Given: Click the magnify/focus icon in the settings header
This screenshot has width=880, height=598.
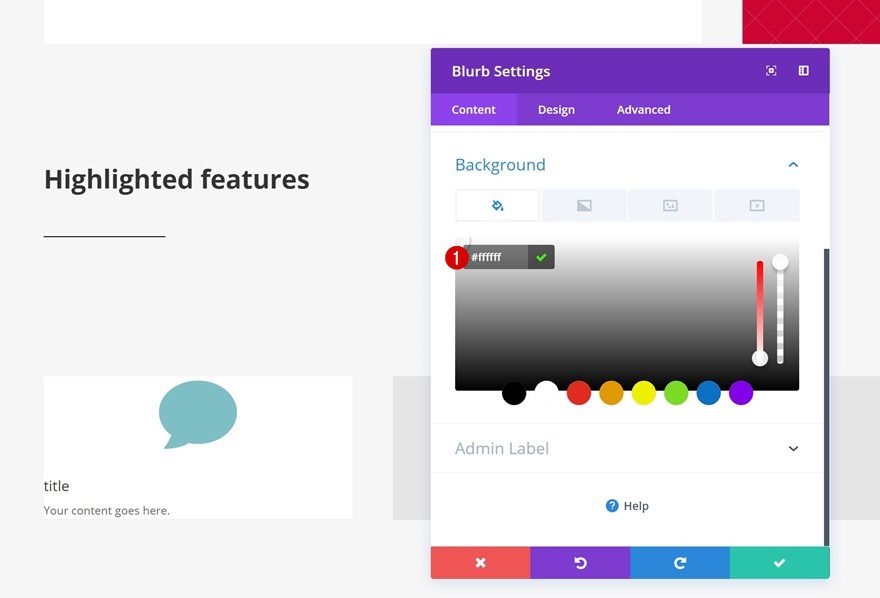Looking at the screenshot, I should (x=770, y=70).
